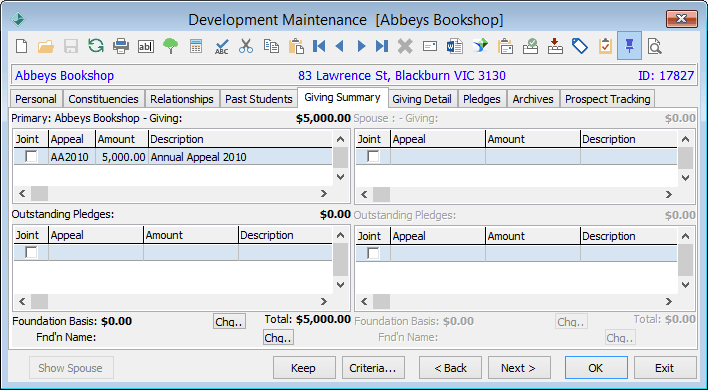Screen dimensions: 708x390
Task: Click Amount column header in primary Giving grid
Action: [x=122, y=139]
